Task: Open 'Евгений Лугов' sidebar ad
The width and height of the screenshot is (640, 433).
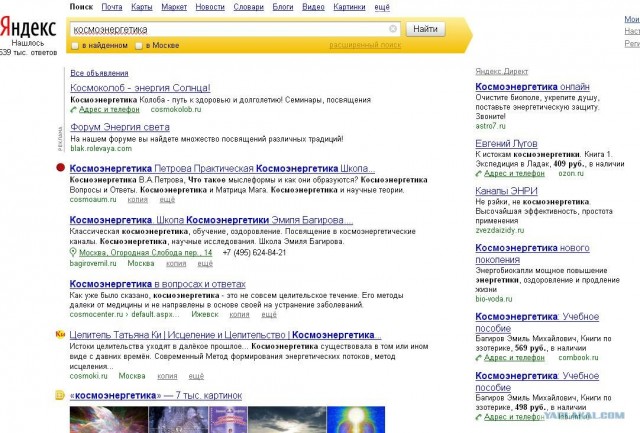Action: (x=506, y=143)
